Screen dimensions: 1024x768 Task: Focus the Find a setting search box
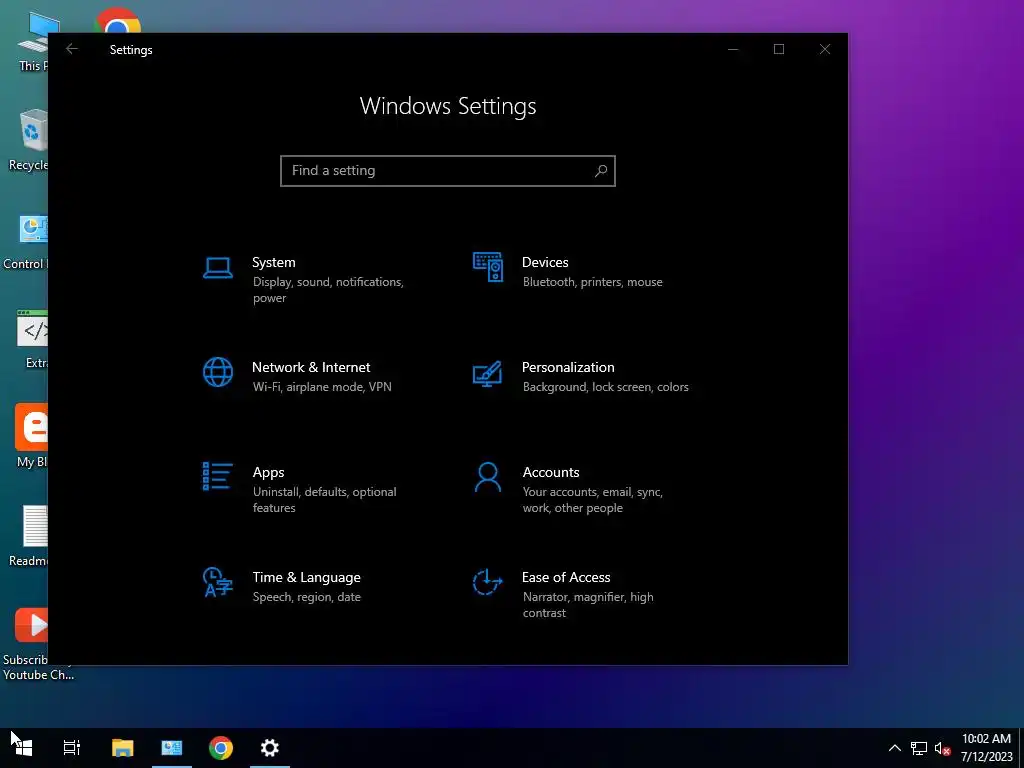pos(447,170)
